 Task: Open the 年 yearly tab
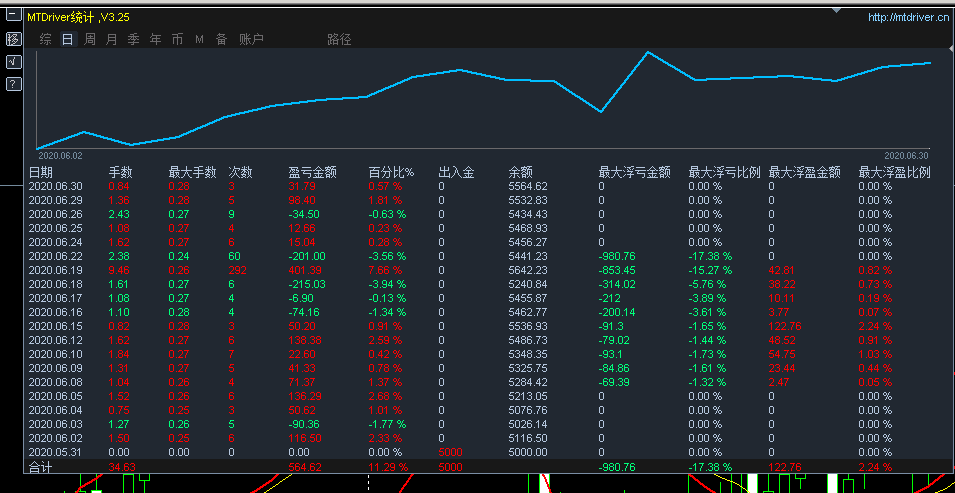point(155,40)
